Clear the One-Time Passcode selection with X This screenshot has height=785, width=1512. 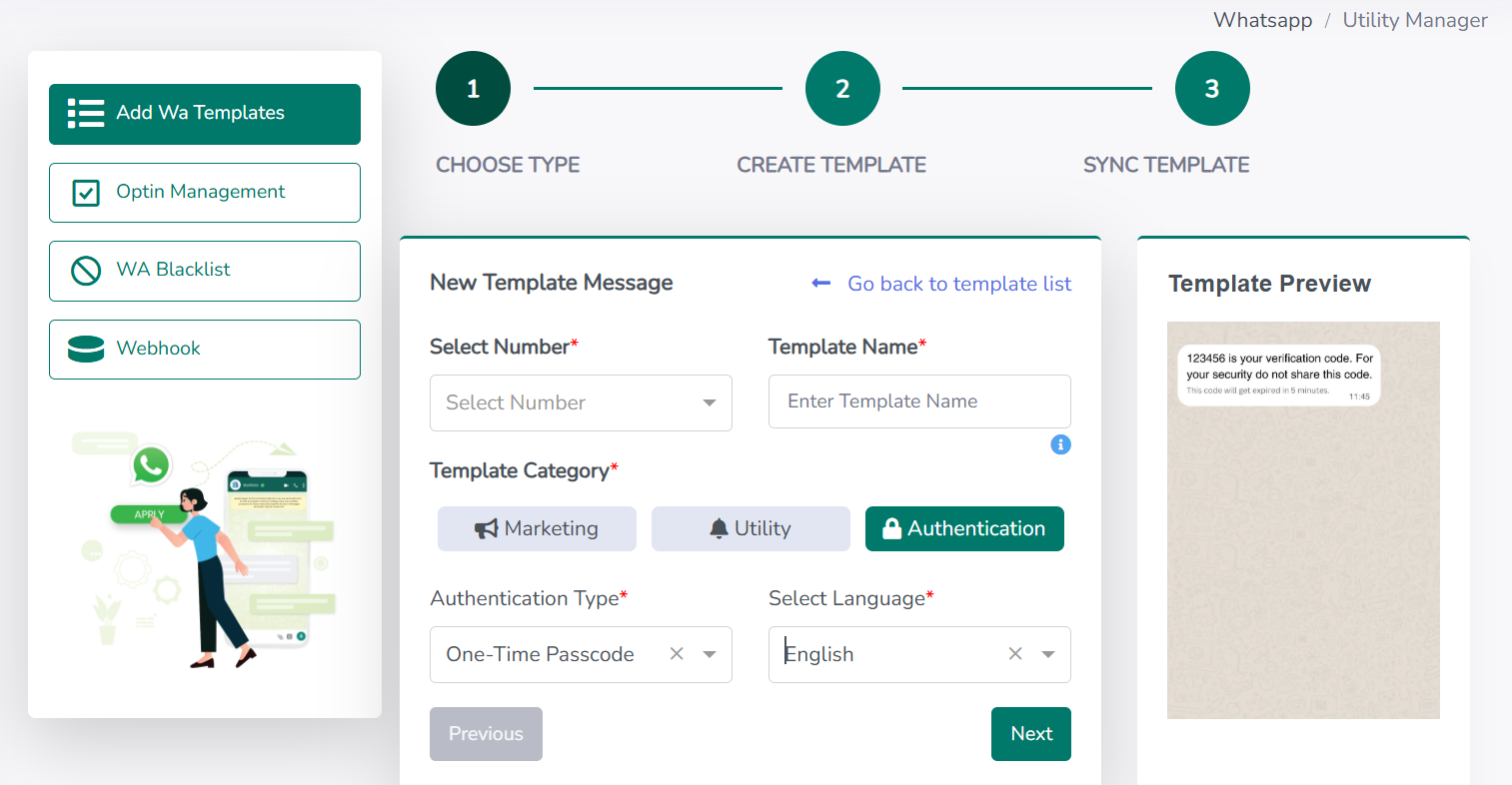677,654
